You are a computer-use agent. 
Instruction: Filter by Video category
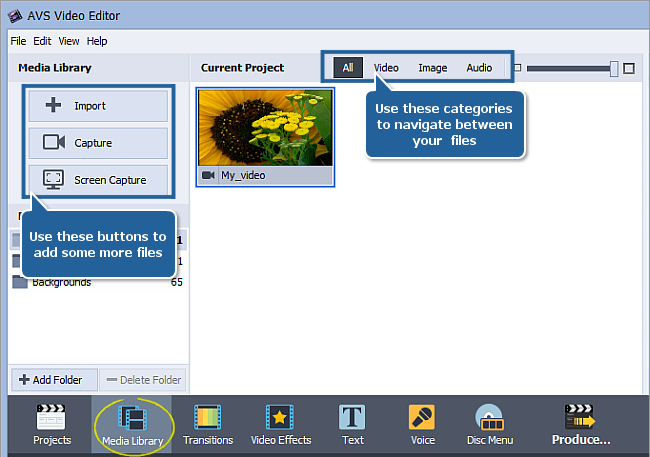point(386,68)
